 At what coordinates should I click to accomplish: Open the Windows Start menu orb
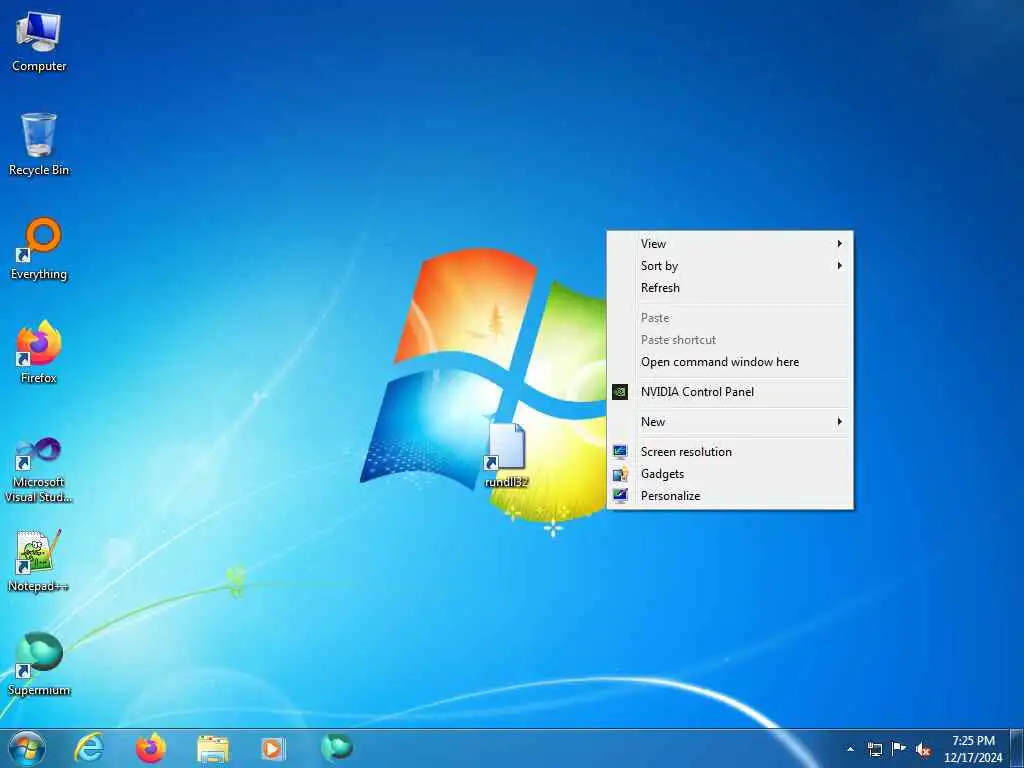[x=27, y=748]
